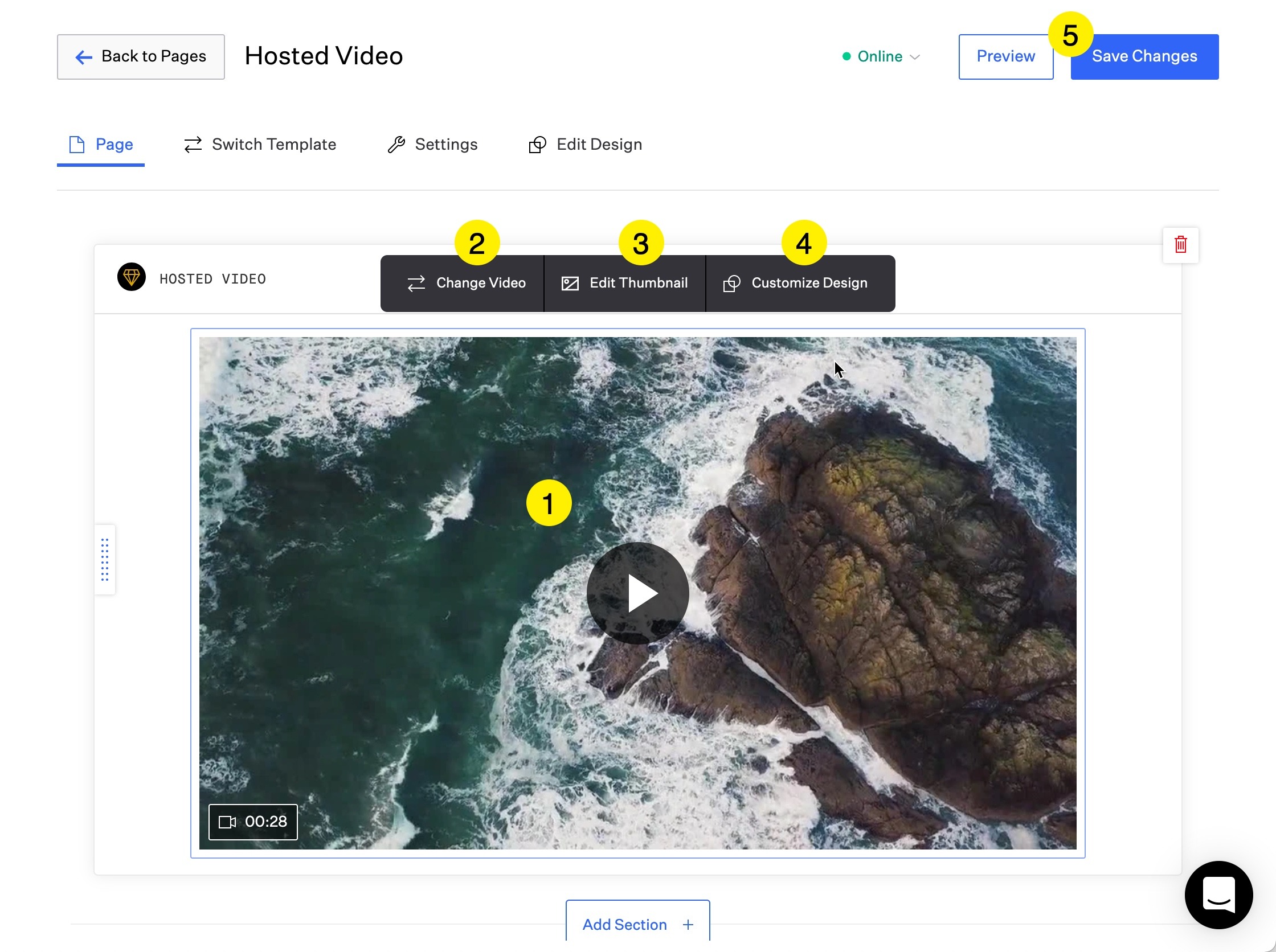Open the Switch Template tab
1276x952 pixels.
(260, 144)
